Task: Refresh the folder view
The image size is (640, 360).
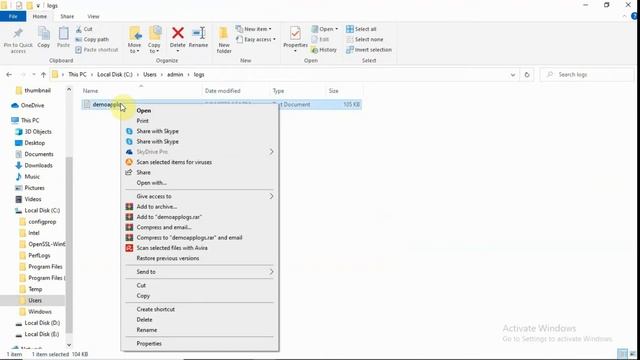Action: pos(527,75)
